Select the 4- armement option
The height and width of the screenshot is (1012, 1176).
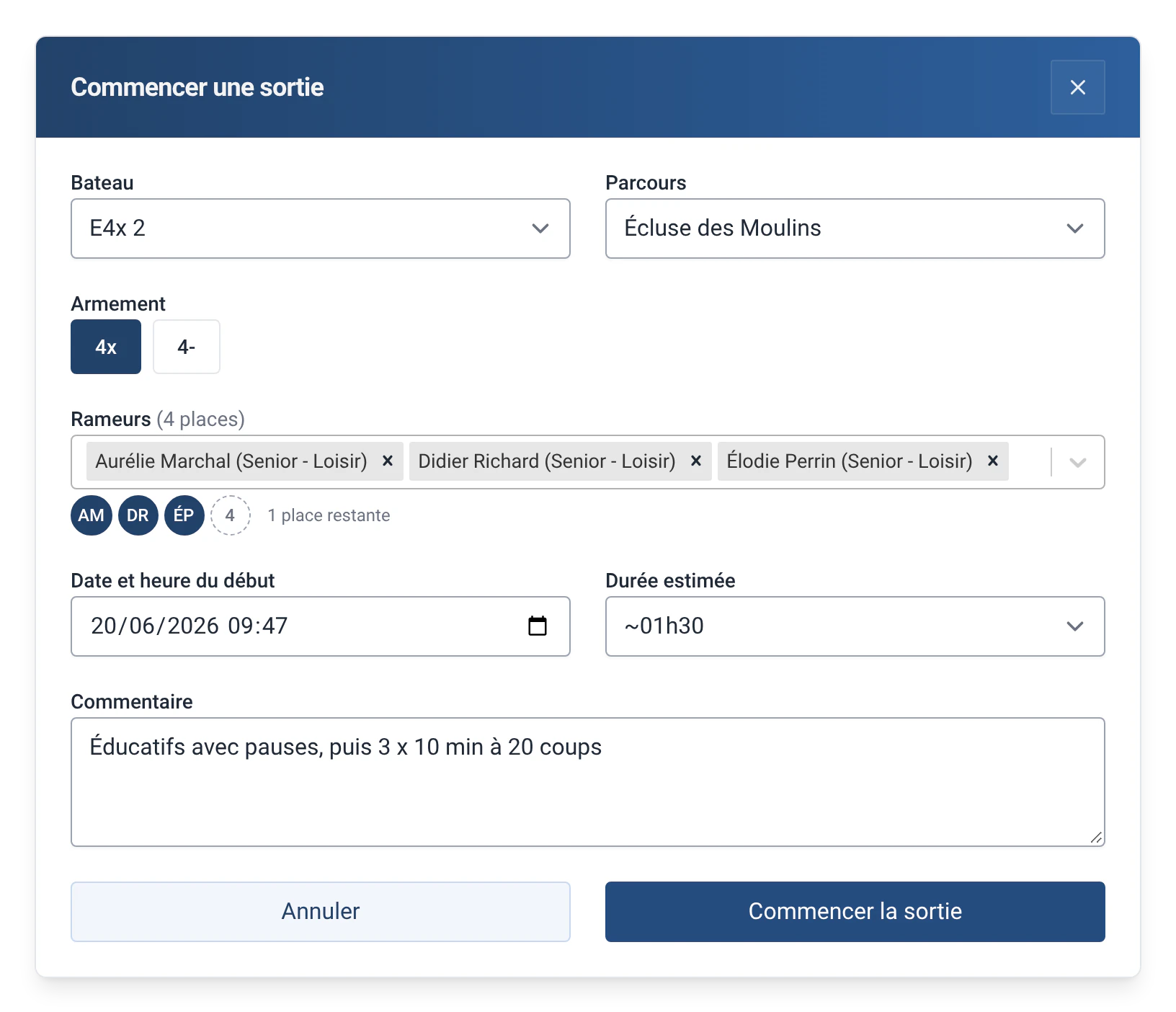click(x=187, y=347)
